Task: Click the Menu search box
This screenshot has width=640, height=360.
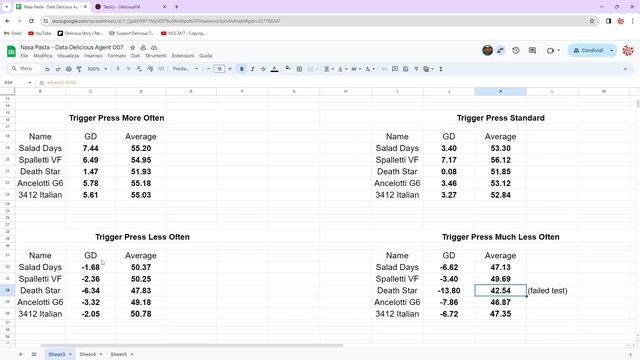Action: pos(25,69)
